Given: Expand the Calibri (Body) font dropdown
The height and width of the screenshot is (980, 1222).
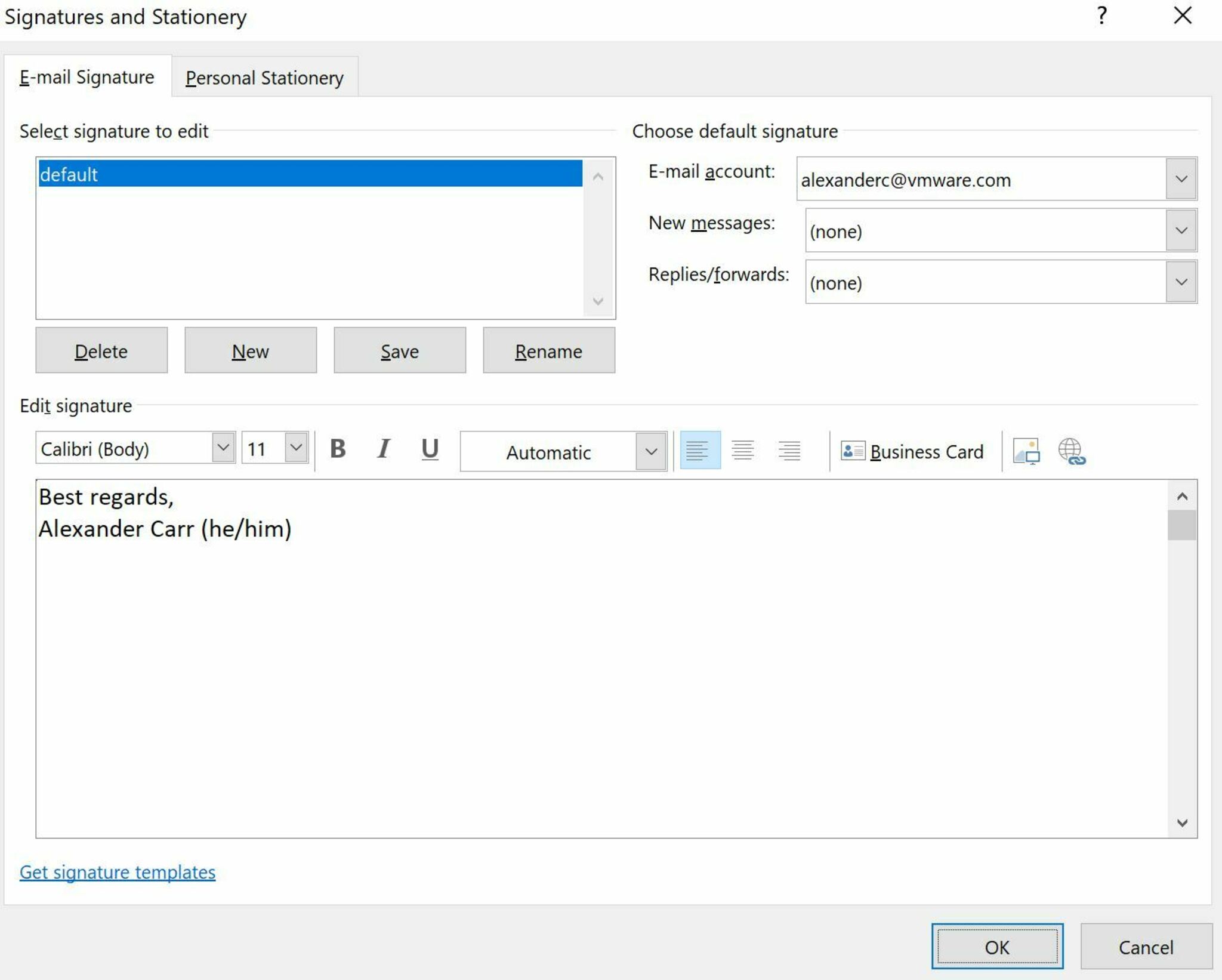Looking at the screenshot, I should click(x=223, y=448).
